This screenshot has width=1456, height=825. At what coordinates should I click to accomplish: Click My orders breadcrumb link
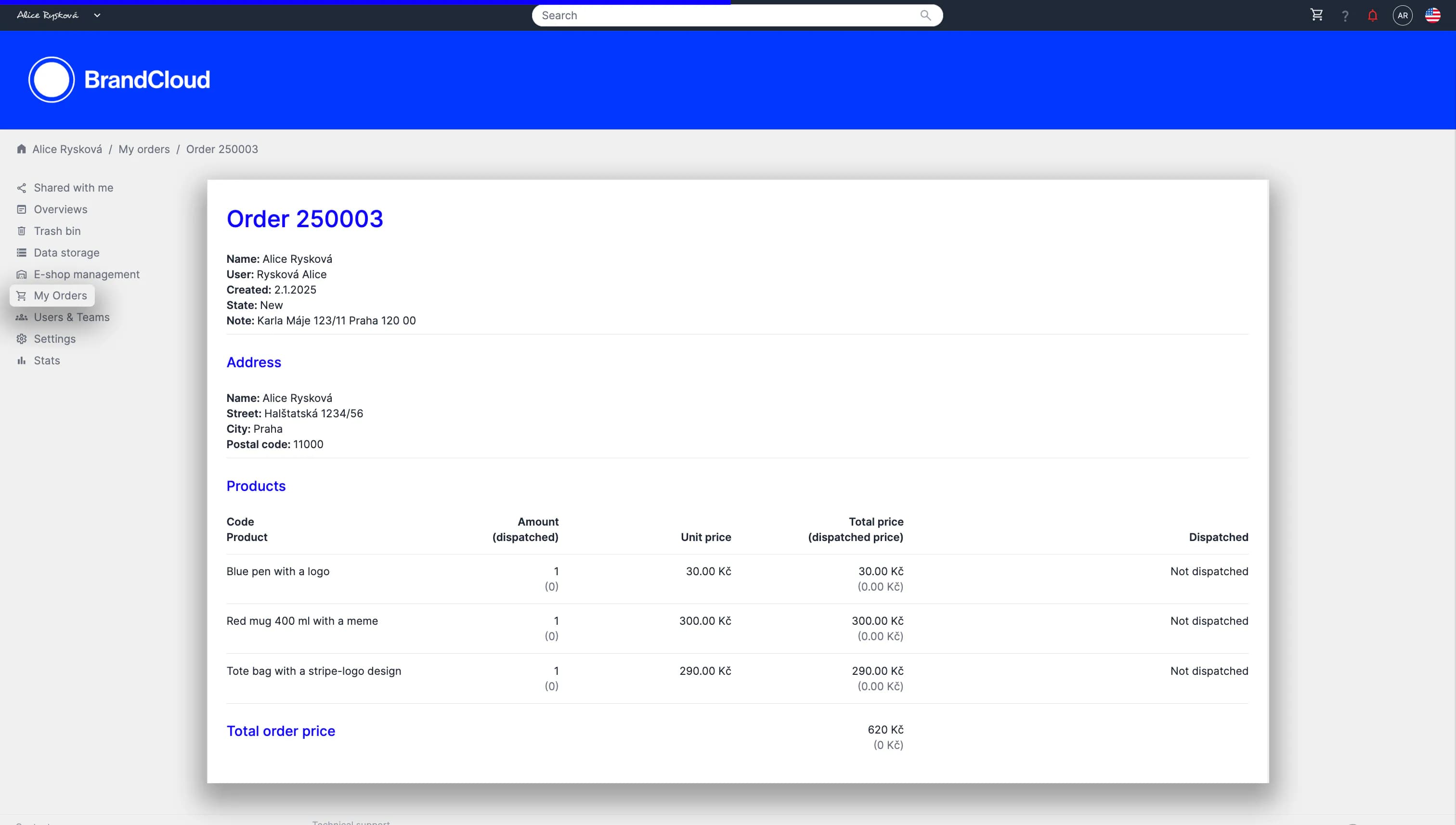[144, 149]
